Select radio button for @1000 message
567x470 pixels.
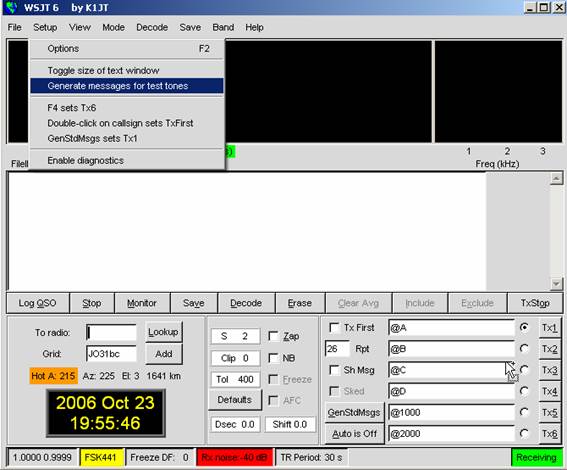[524, 412]
